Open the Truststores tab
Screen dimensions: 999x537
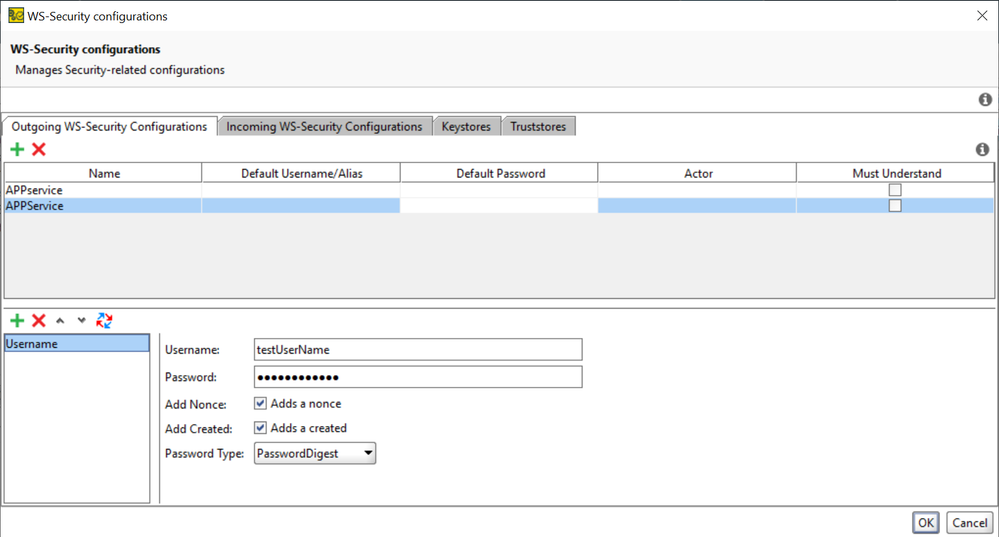click(538, 127)
